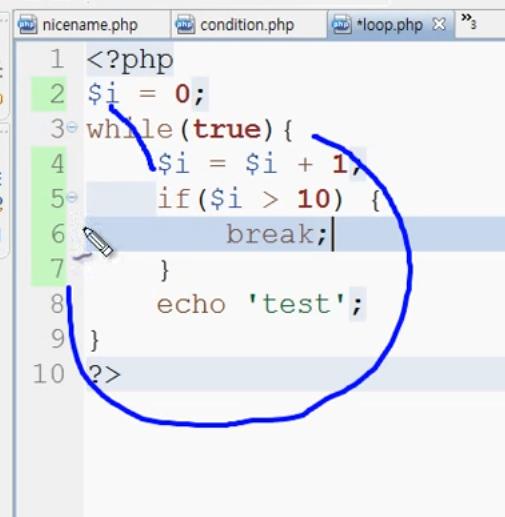
Task: Click the '<?php' opening tag on line 1
Action: [x=130, y=61]
